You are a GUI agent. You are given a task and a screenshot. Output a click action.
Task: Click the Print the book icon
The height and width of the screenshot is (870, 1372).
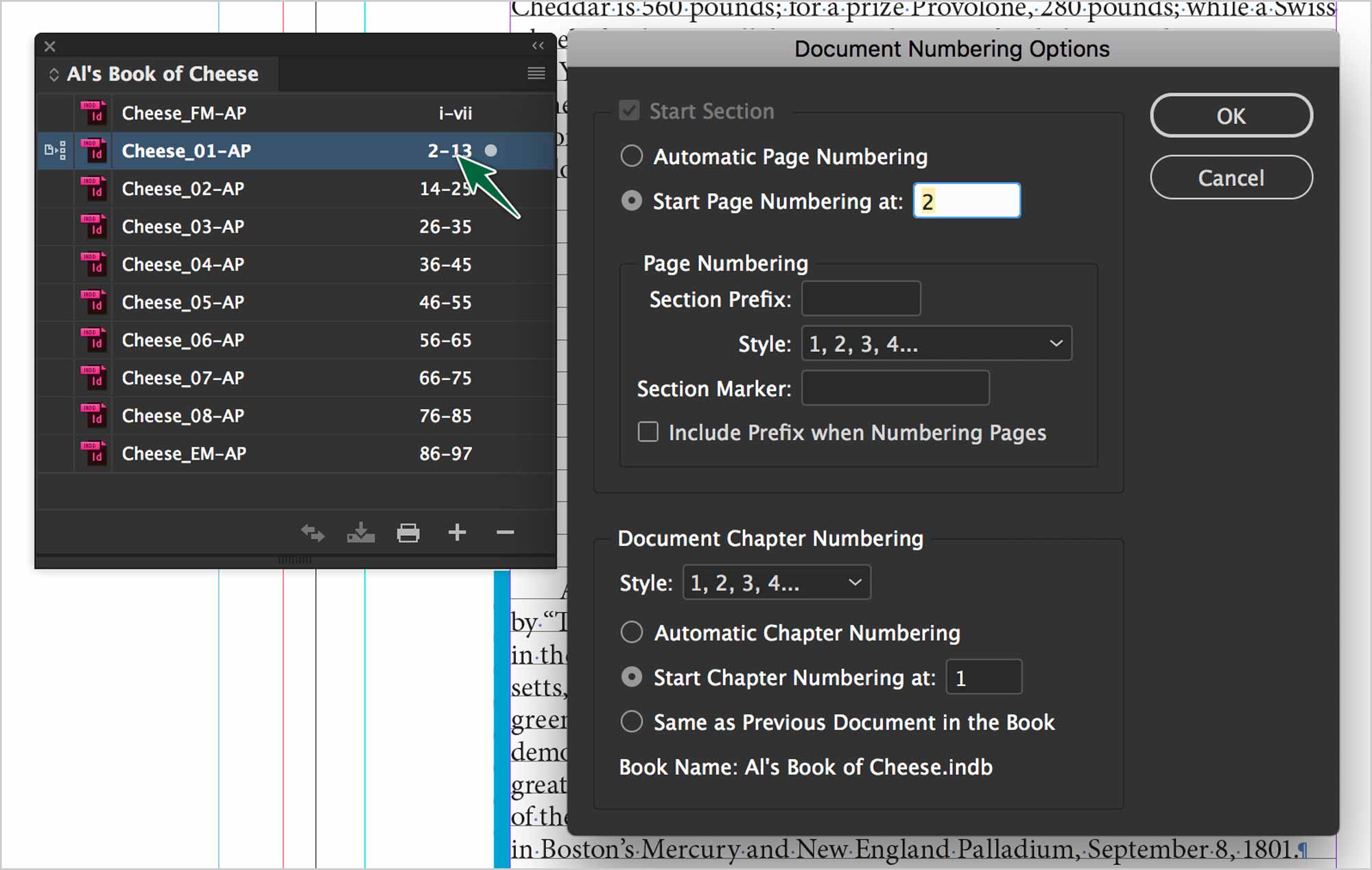point(408,532)
